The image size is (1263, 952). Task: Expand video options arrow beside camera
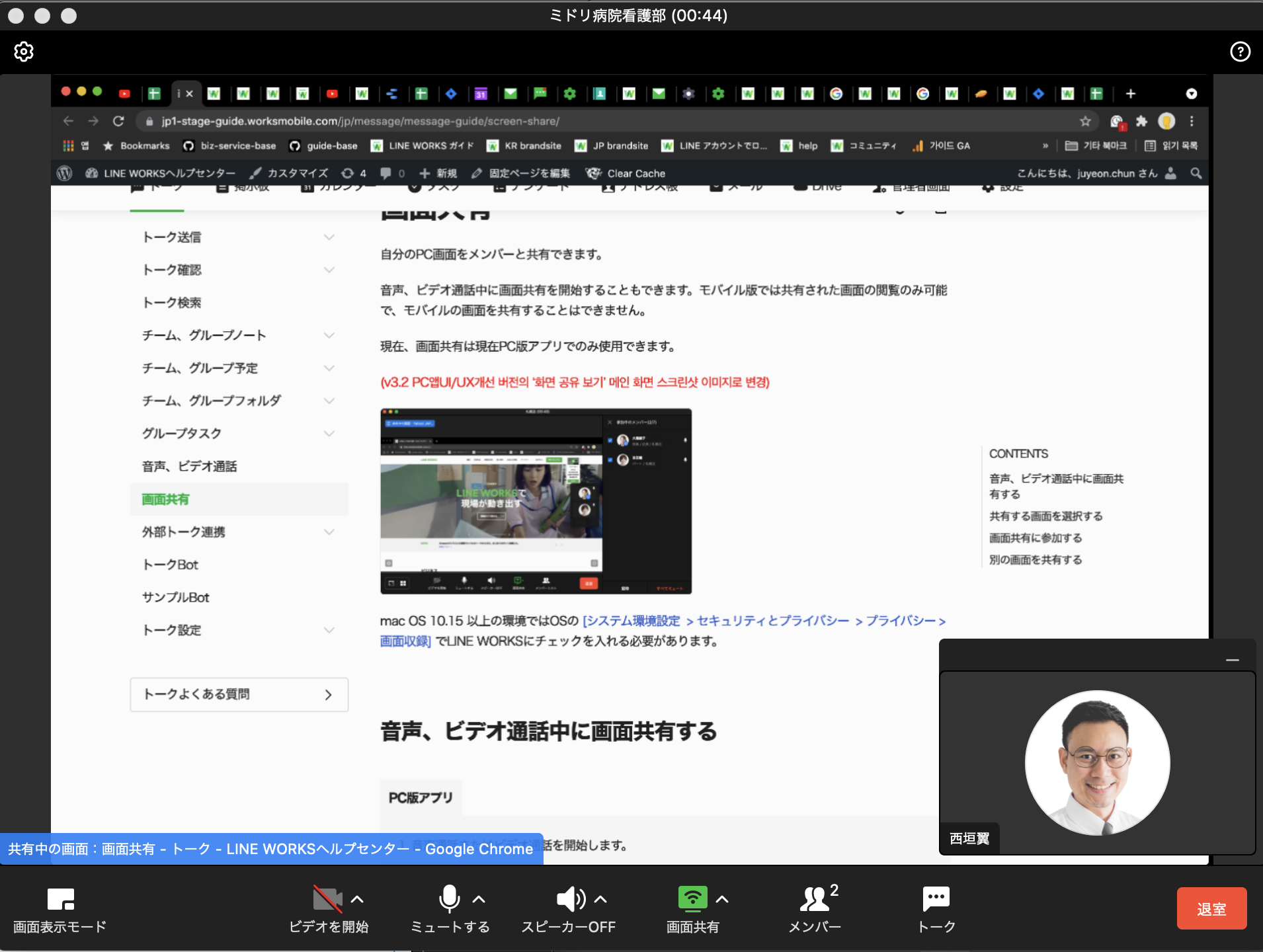(357, 899)
